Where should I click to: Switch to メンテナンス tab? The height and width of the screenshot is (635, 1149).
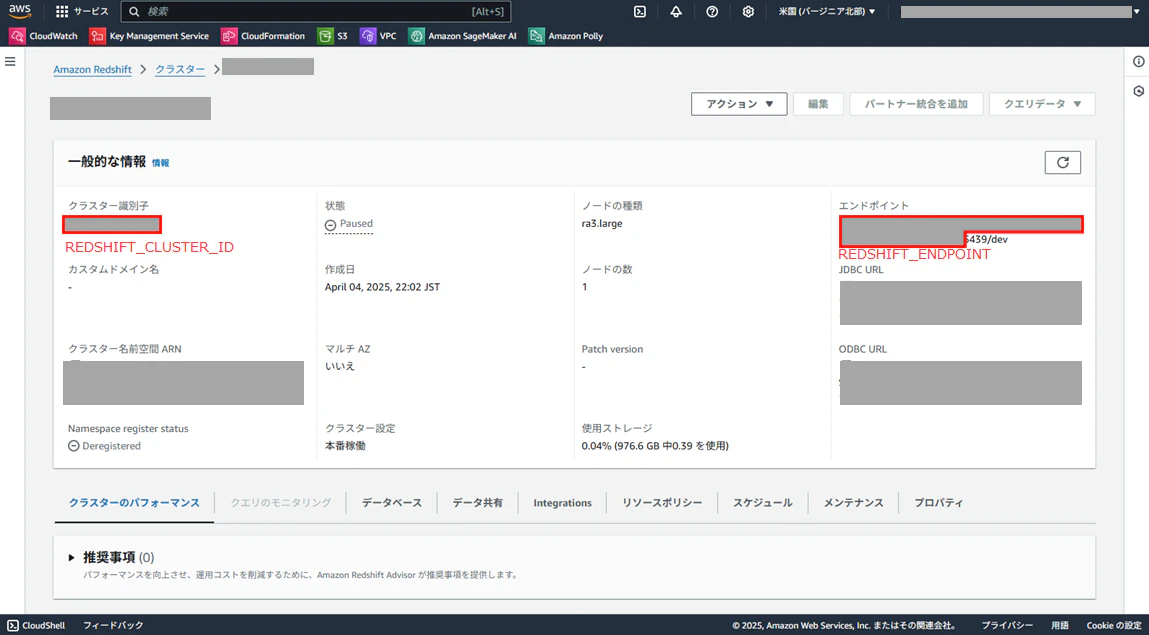click(x=854, y=503)
